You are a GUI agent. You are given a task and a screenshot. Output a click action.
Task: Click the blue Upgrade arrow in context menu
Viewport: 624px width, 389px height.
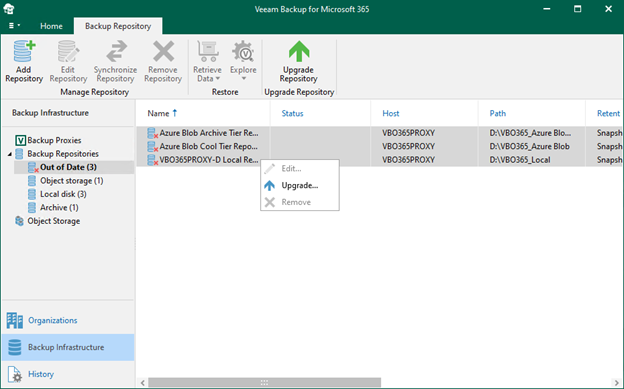[269, 186]
